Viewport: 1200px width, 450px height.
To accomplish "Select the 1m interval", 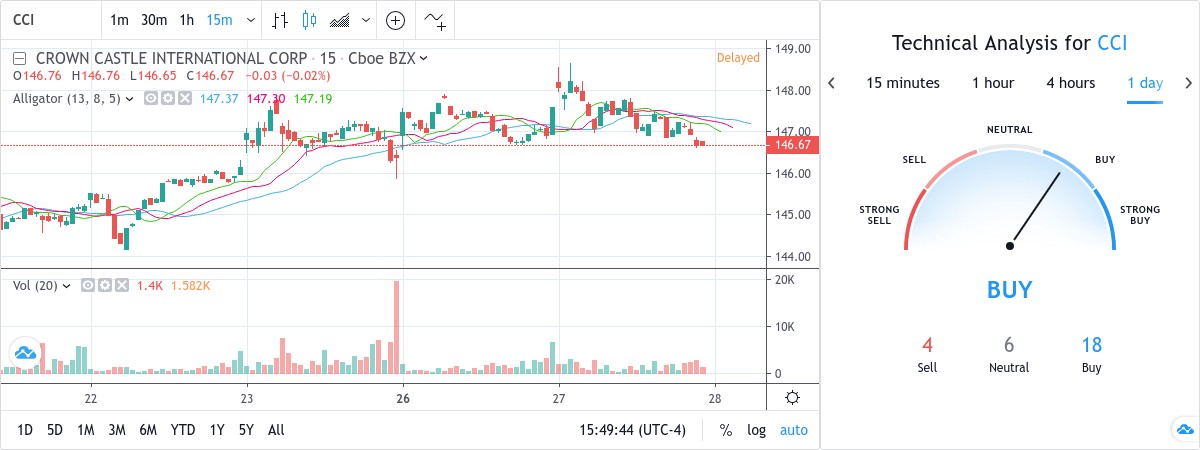I will (x=119, y=20).
